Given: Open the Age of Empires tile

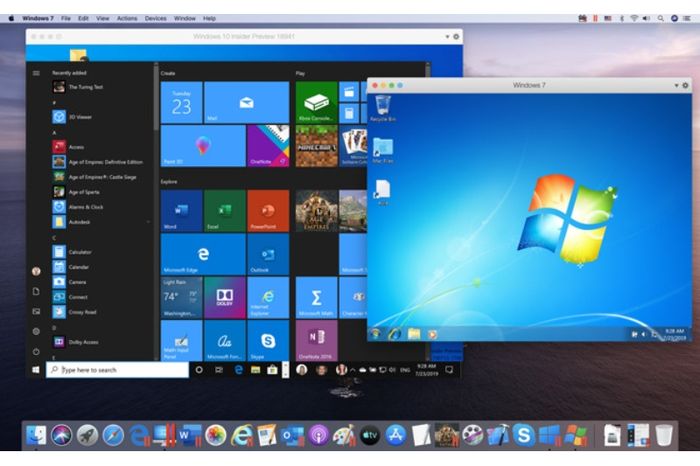Looking at the screenshot, I should tap(316, 211).
